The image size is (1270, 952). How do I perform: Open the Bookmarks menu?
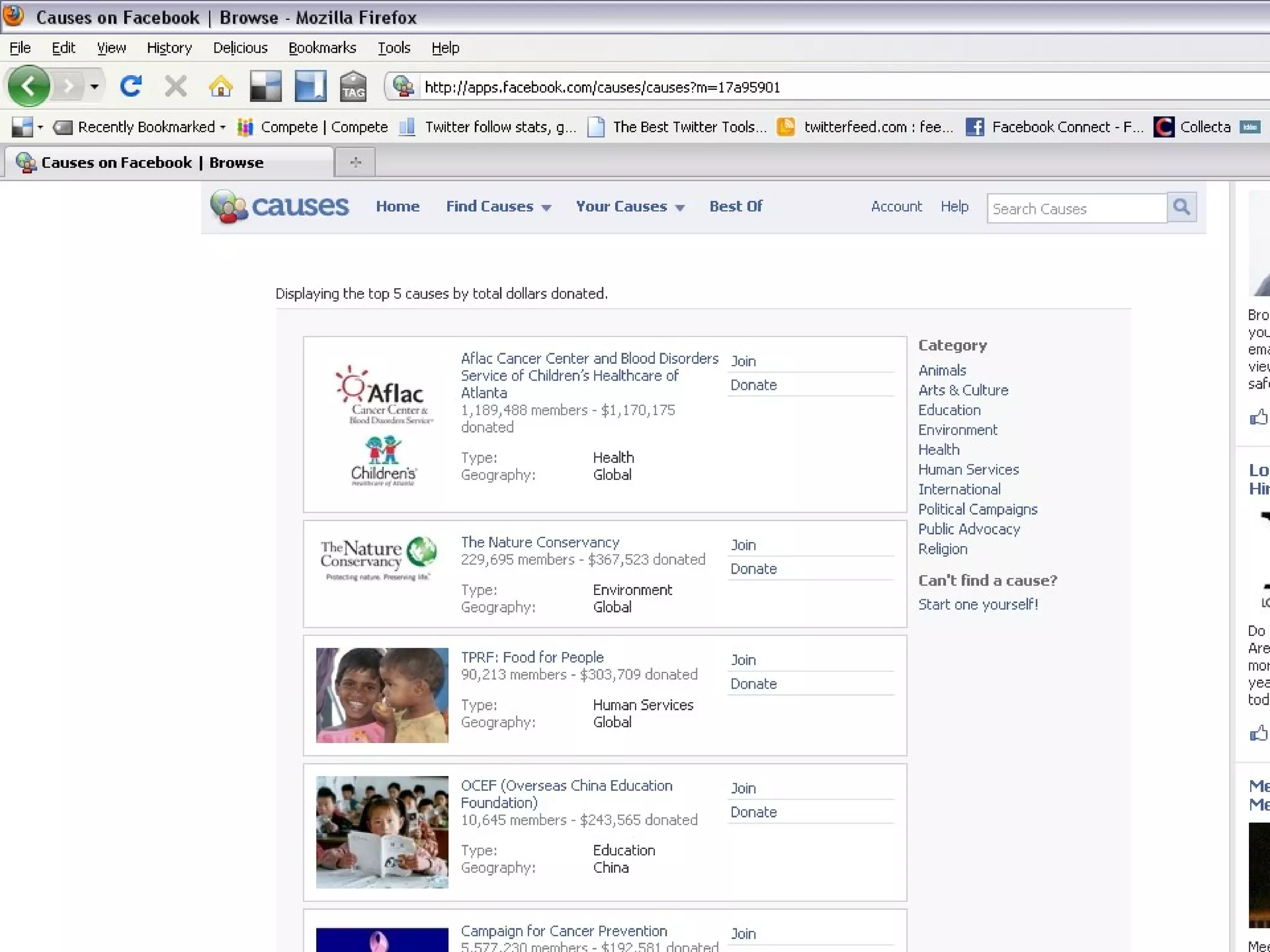(322, 48)
